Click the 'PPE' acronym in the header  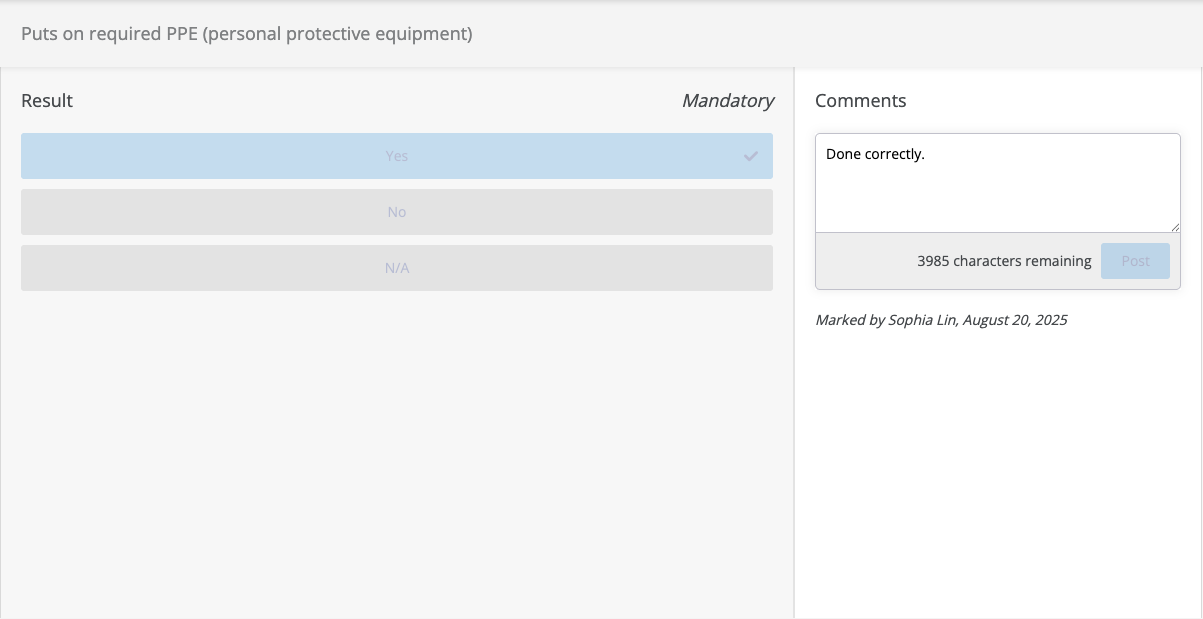click(x=181, y=34)
